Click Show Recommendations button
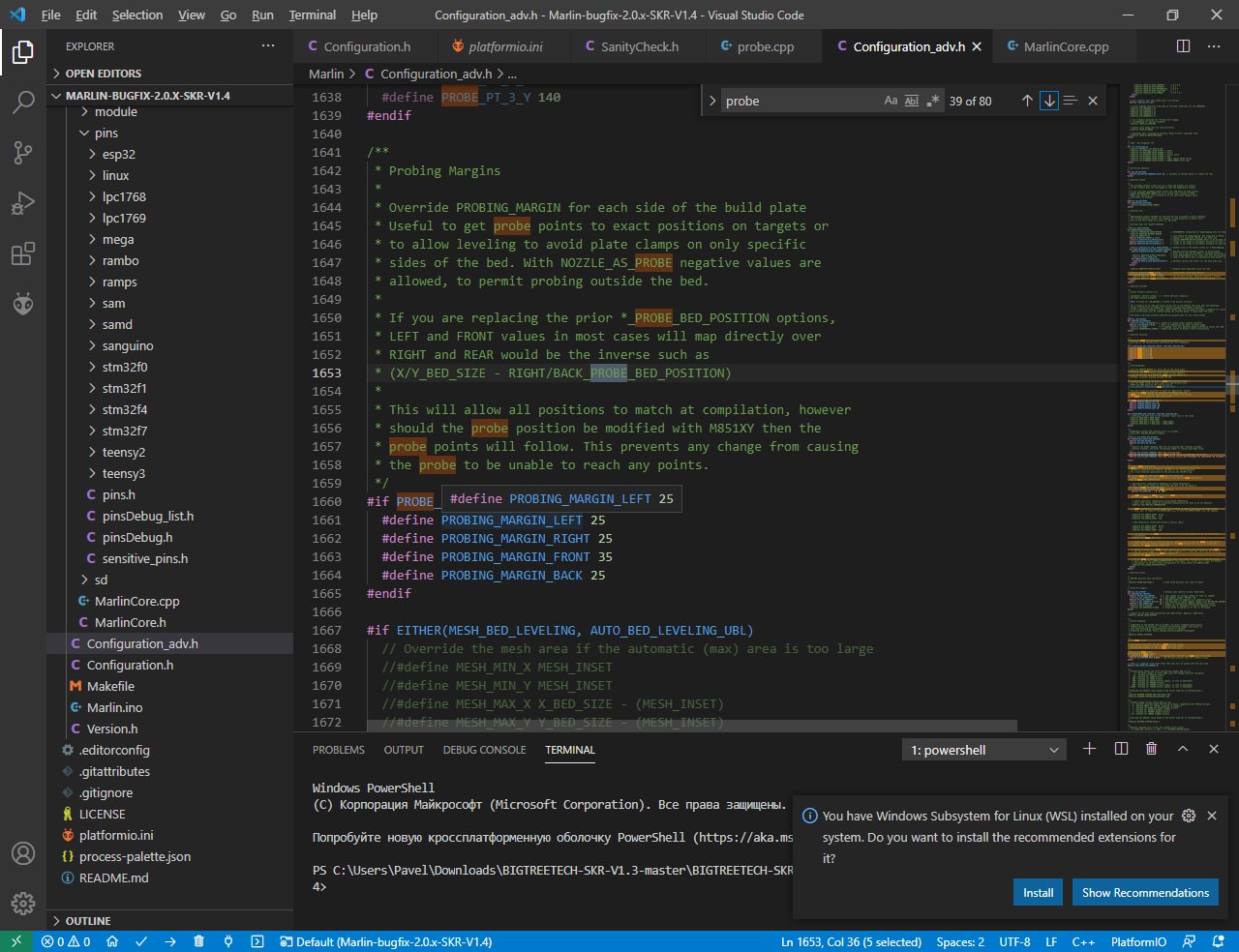The height and width of the screenshot is (952, 1239). tap(1145, 892)
